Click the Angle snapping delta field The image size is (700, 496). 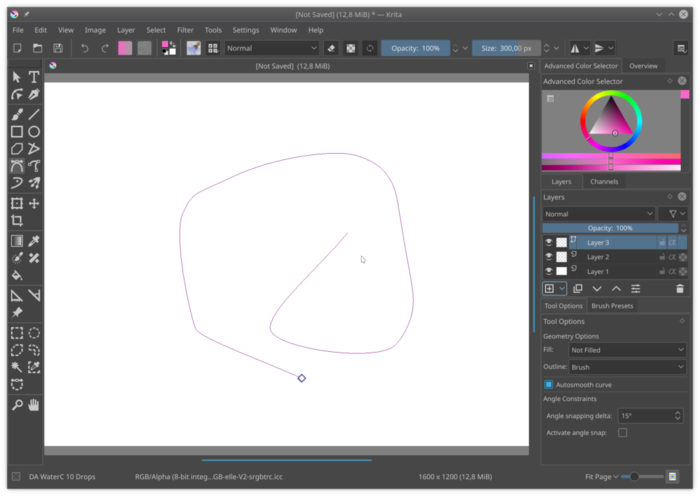coord(645,415)
